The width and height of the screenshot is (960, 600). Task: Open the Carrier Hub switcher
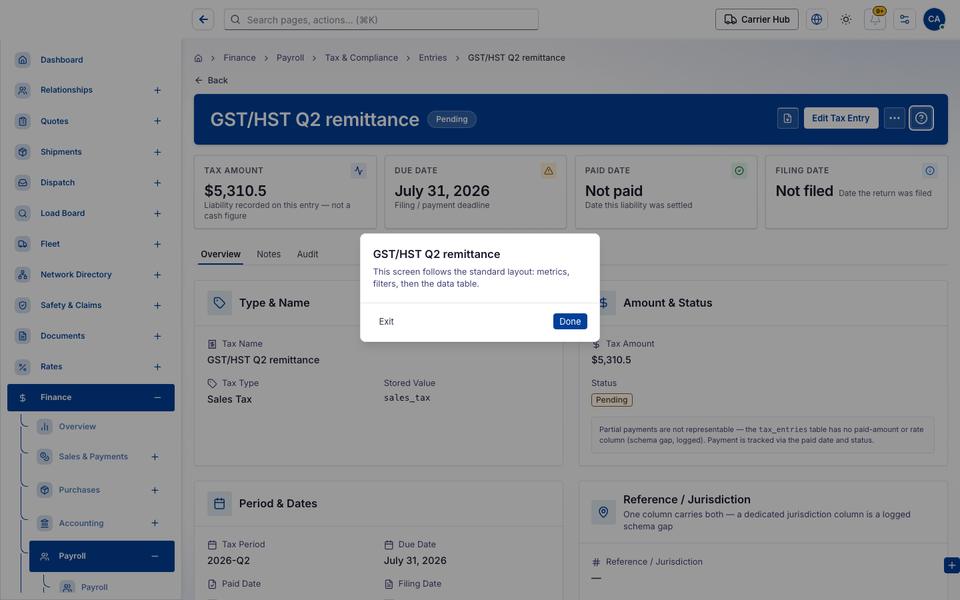757,20
